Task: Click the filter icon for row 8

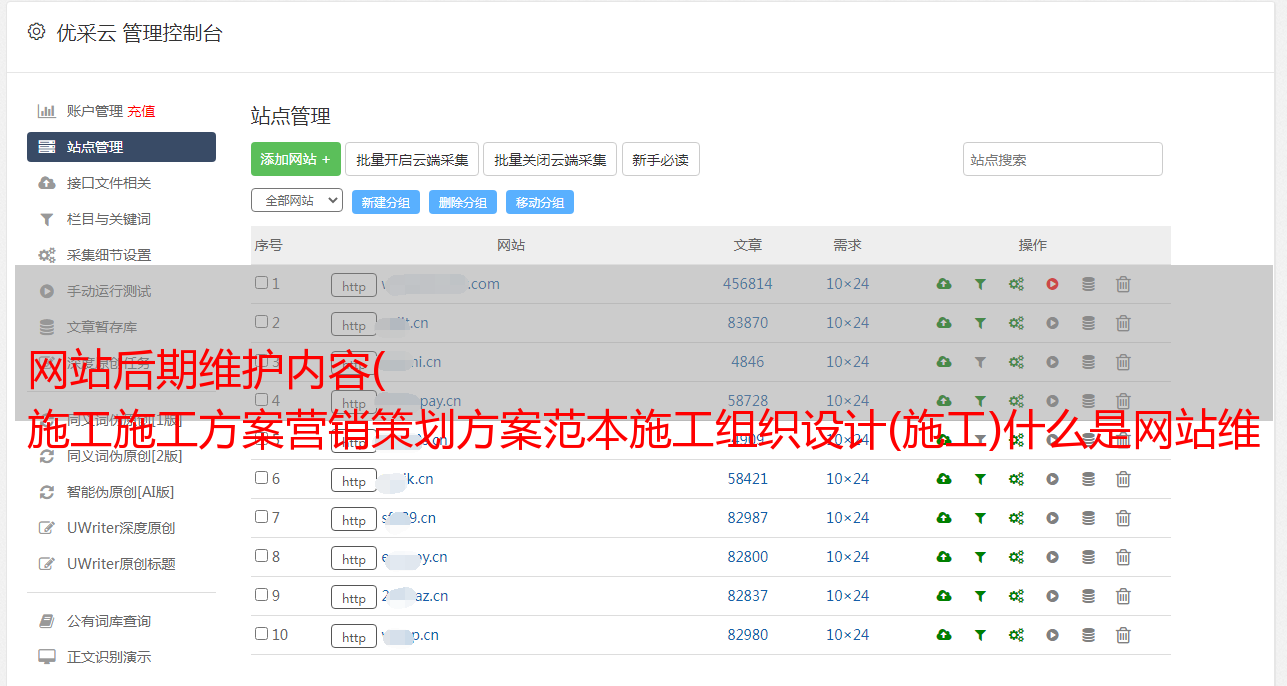Action: click(980, 557)
